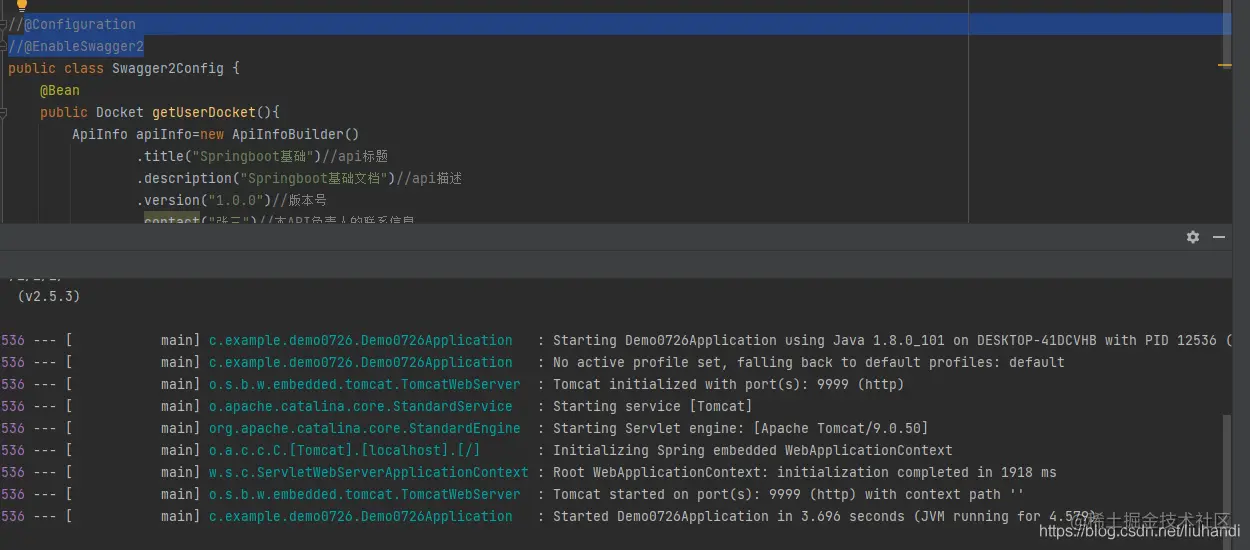Click the 'No active profile set' log message
1250x550 pixels.
pos(808,362)
